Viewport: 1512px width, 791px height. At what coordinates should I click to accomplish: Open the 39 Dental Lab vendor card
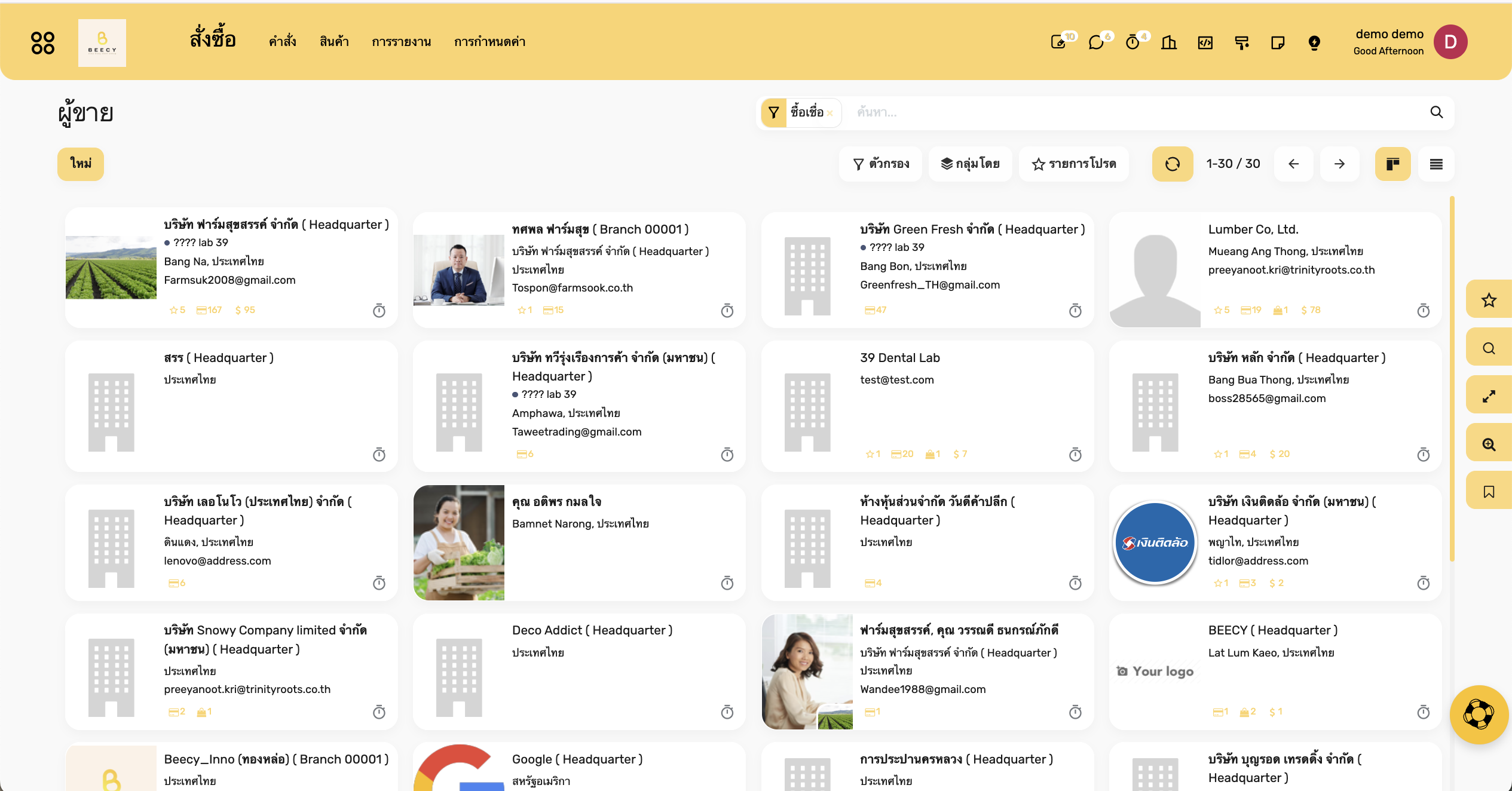pyautogui.click(x=928, y=406)
